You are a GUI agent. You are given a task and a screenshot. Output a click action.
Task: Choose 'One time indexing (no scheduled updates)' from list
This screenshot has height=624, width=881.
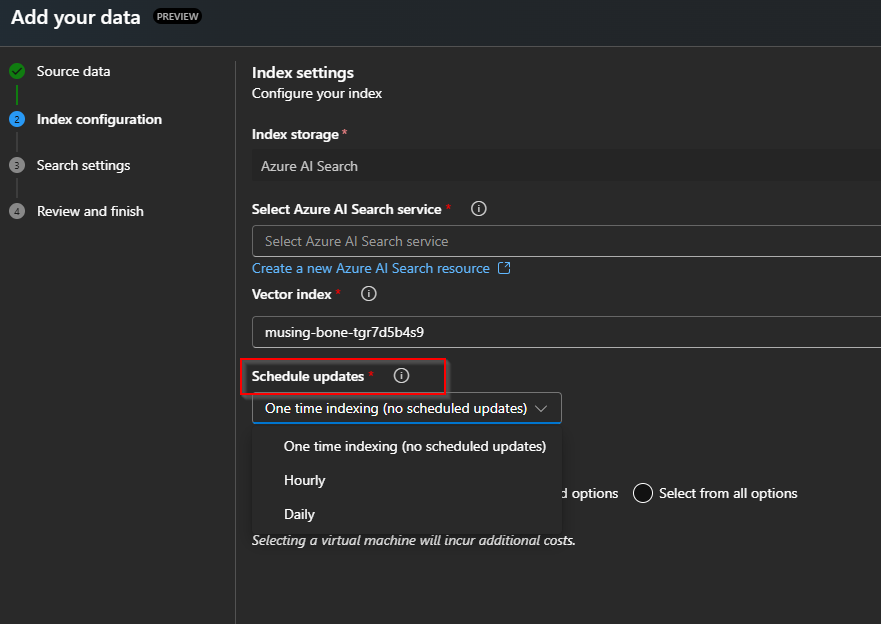coord(407,447)
